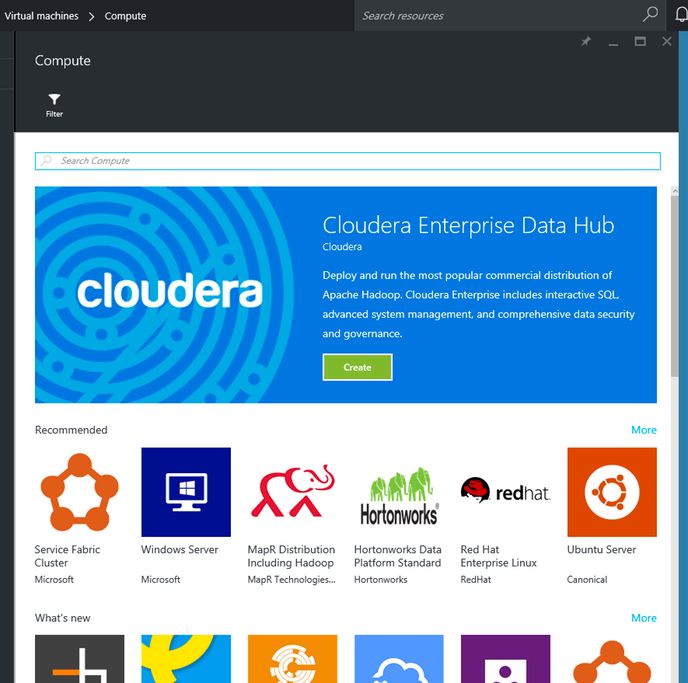Viewport: 688px width, 683px height.
Task: Close the Compute blade
Action: tap(666, 41)
